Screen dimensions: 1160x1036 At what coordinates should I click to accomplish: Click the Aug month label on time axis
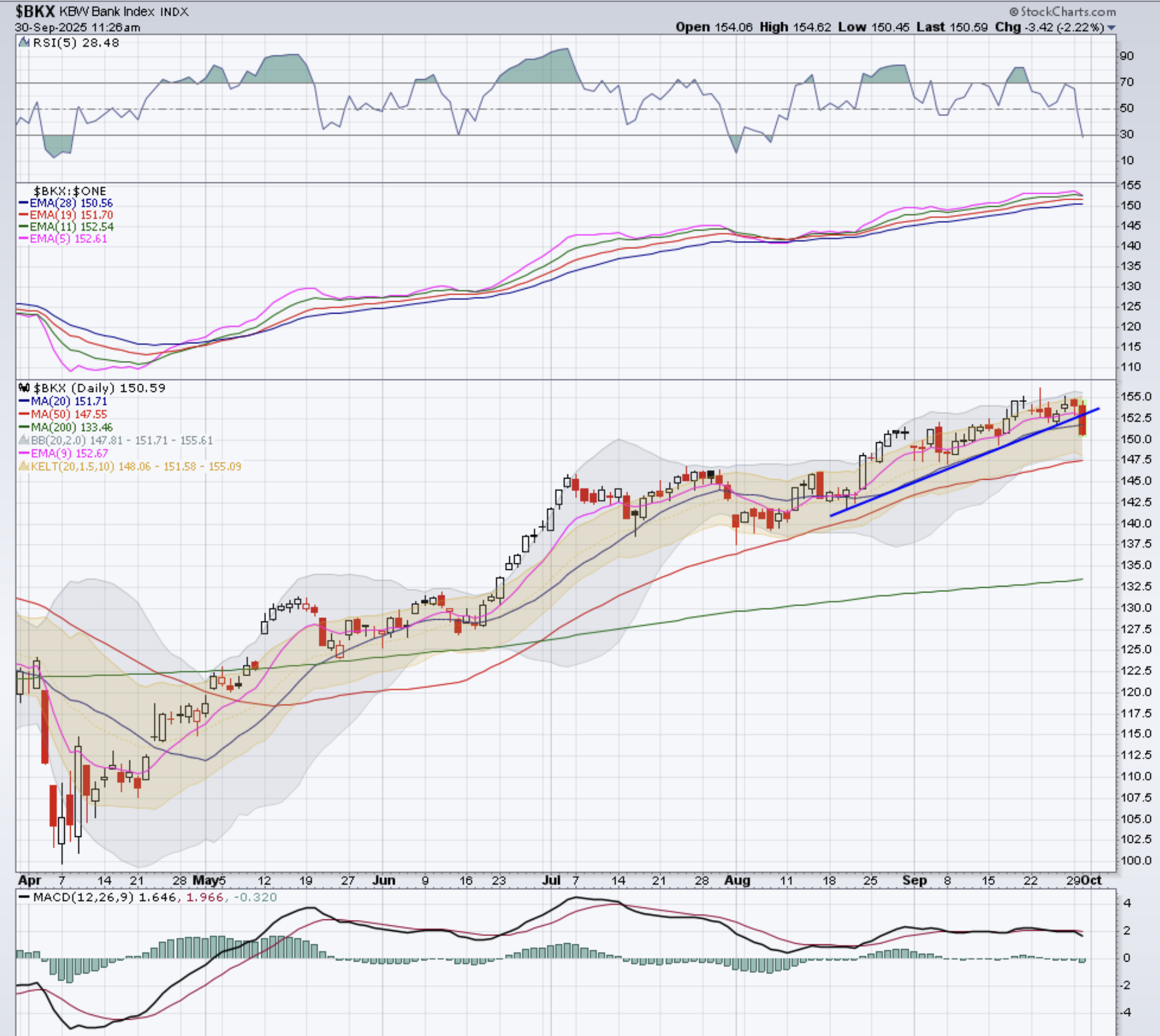point(737,880)
